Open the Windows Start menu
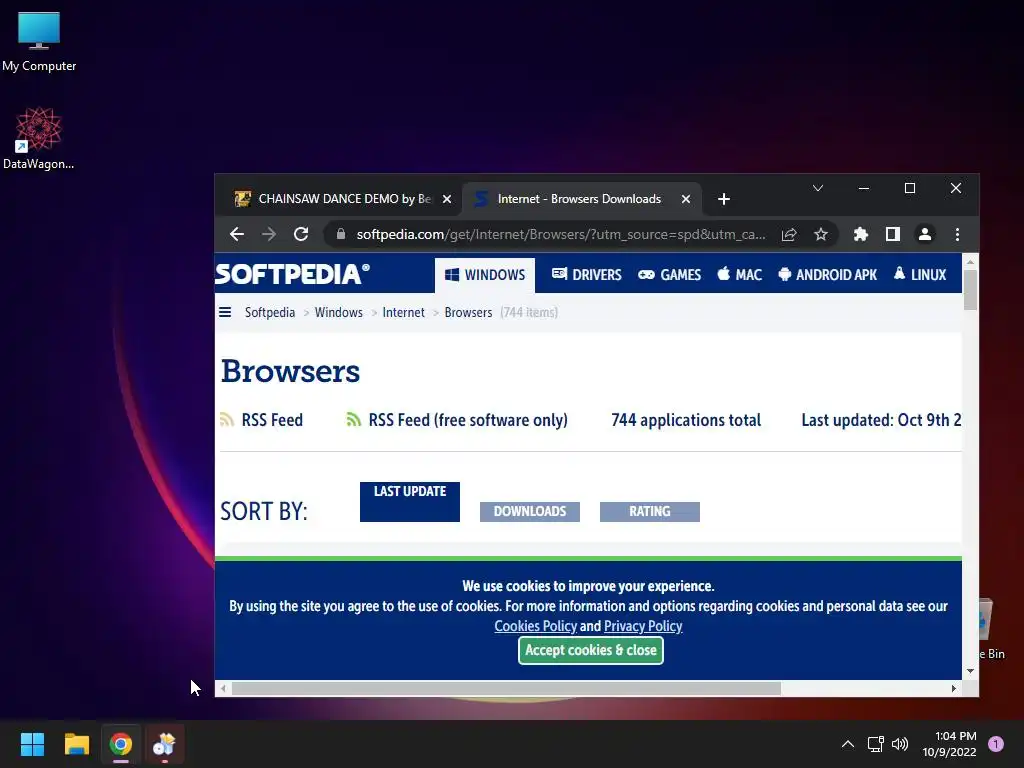Image resolution: width=1024 pixels, height=768 pixels. (x=32, y=744)
